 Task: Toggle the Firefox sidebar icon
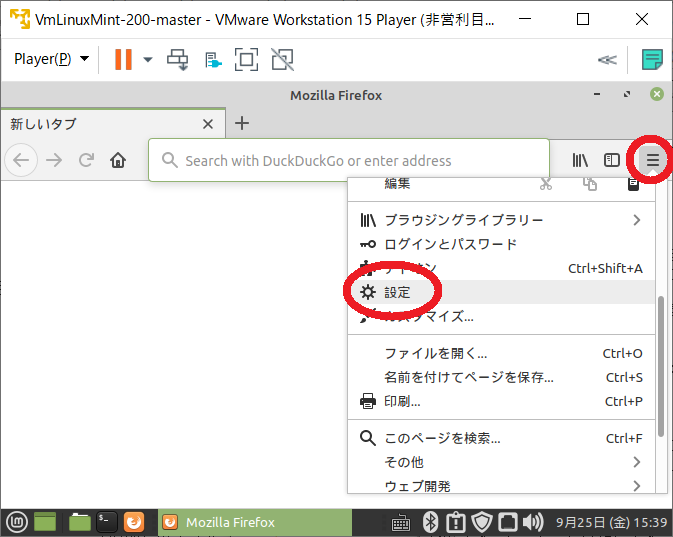click(x=612, y=160)
